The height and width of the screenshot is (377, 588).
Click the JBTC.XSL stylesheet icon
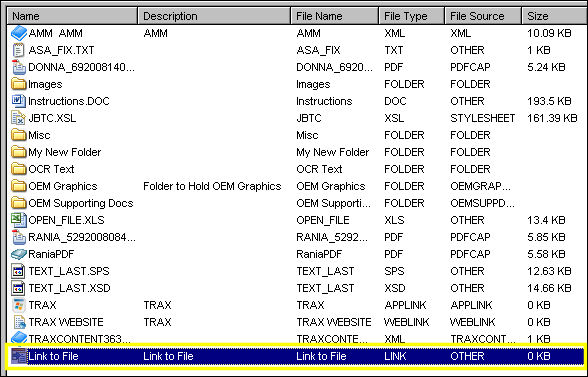pos(19,118)
